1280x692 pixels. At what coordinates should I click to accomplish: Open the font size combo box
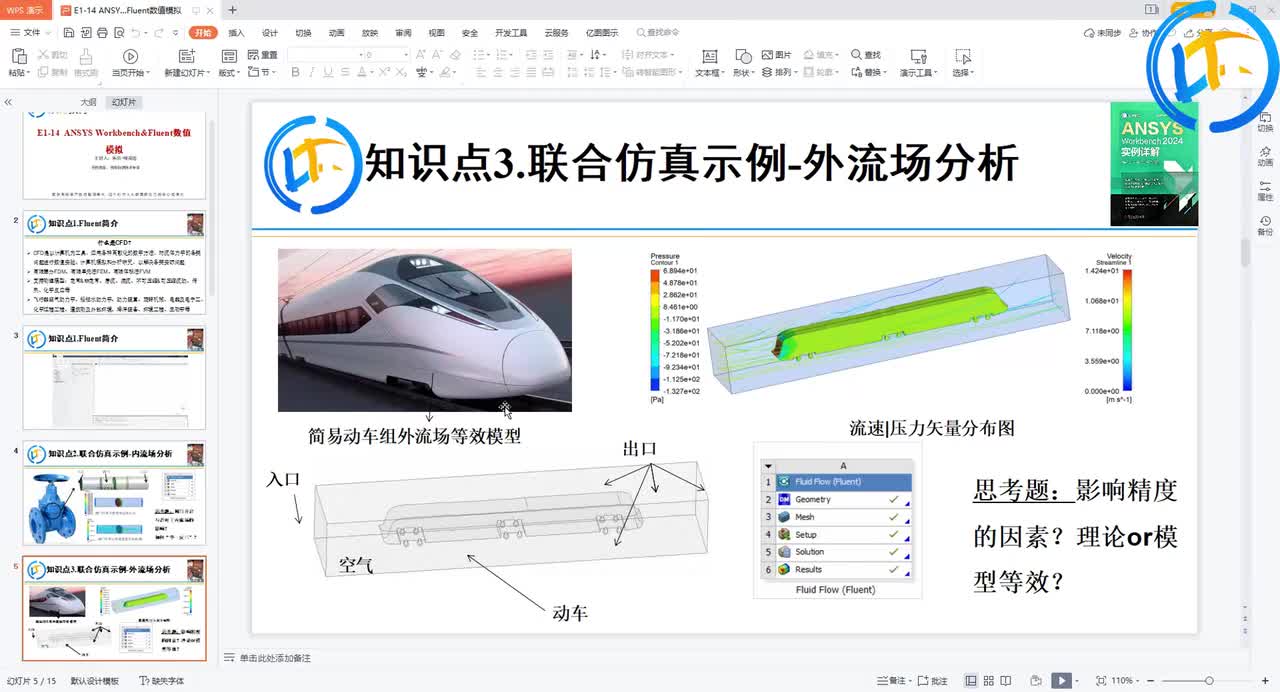tap(386, 55)
